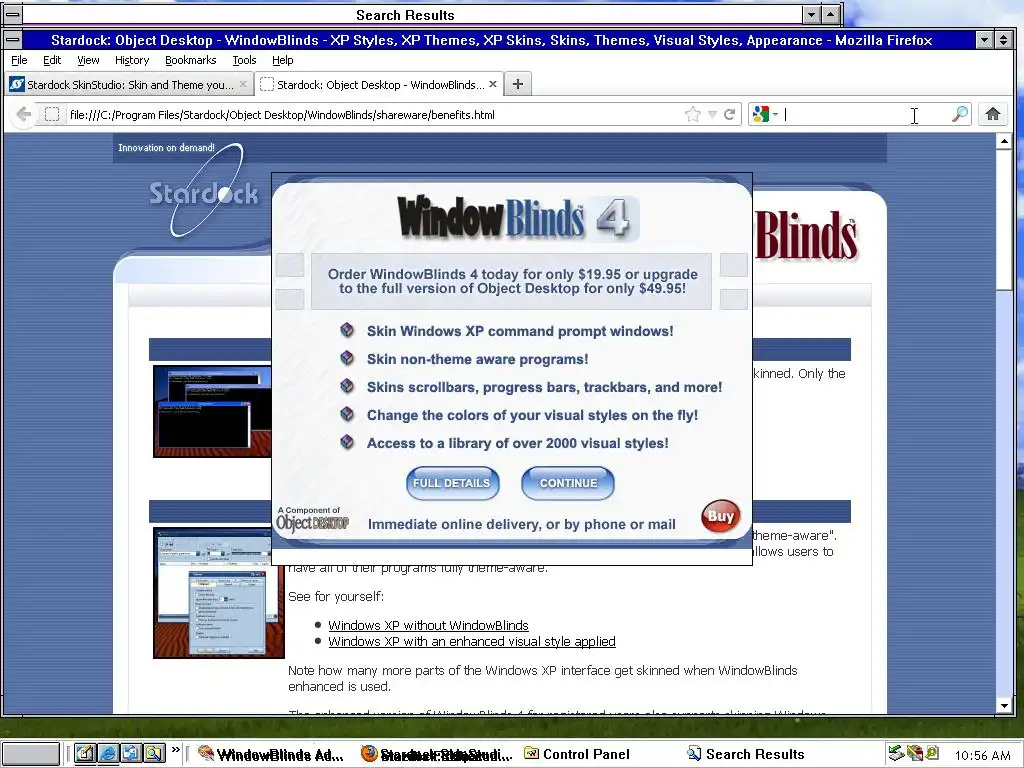This screenshot has width=1024, height=768.
Task: Close the Stardock Object Desktop WindowBlinds tab
Action: click(493, 84)
